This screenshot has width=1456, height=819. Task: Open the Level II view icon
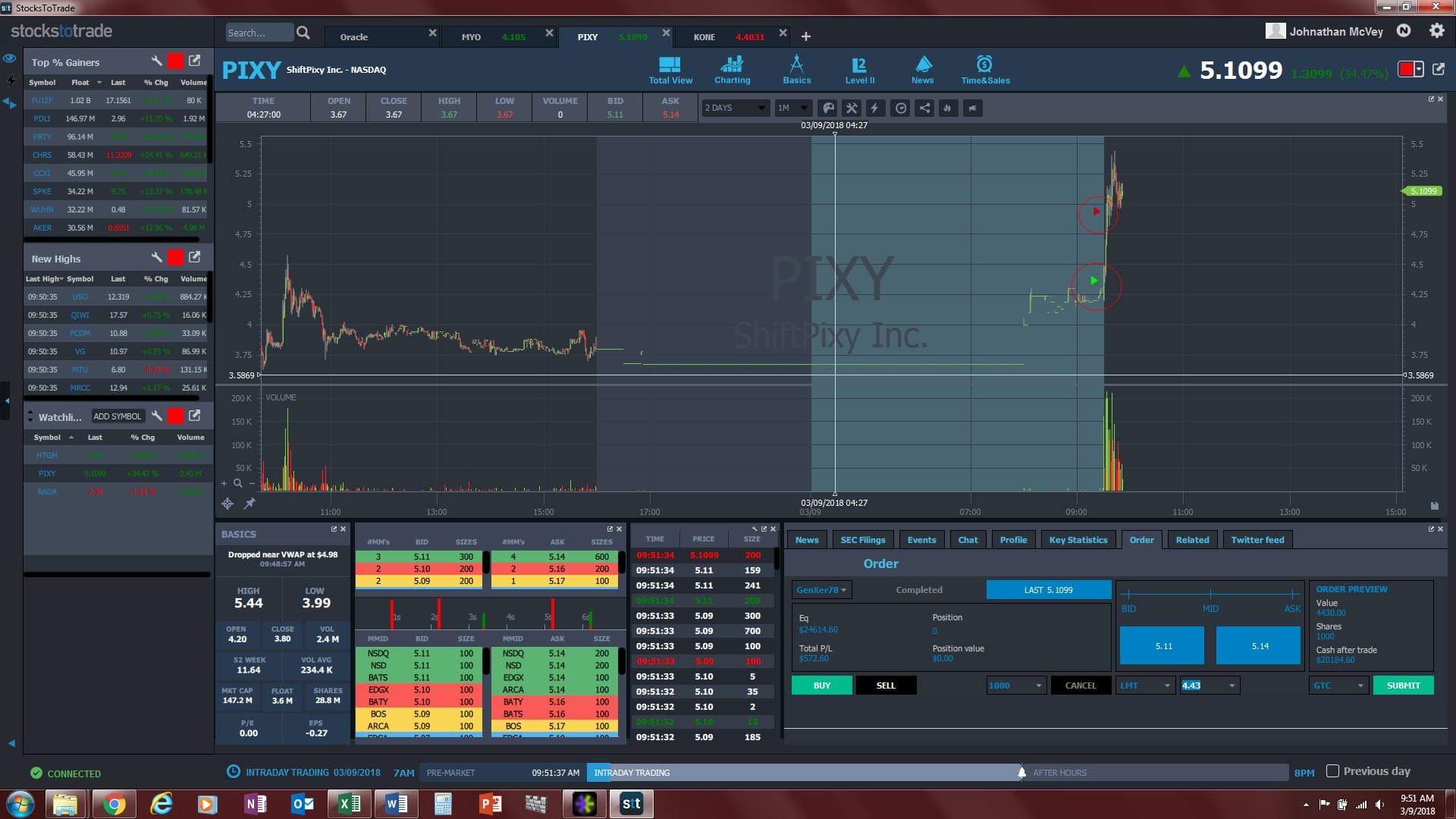[x=859, y=69]
